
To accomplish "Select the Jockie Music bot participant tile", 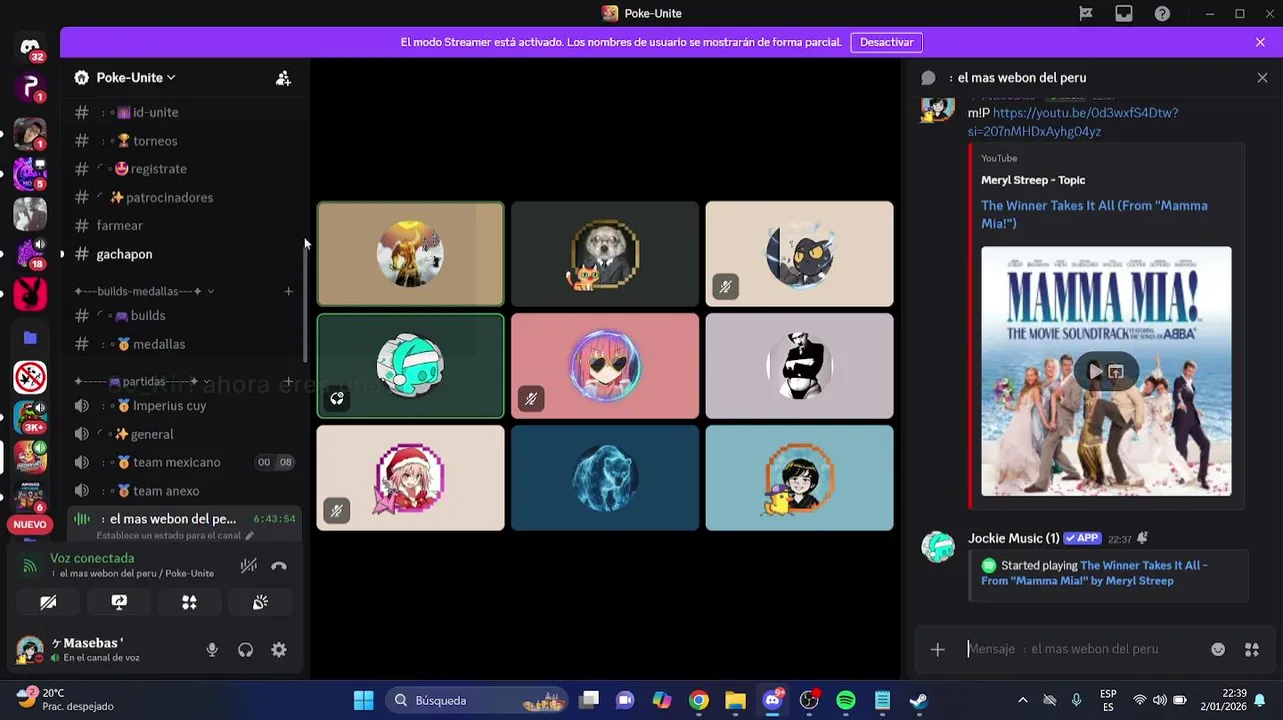I will (411, 366).
